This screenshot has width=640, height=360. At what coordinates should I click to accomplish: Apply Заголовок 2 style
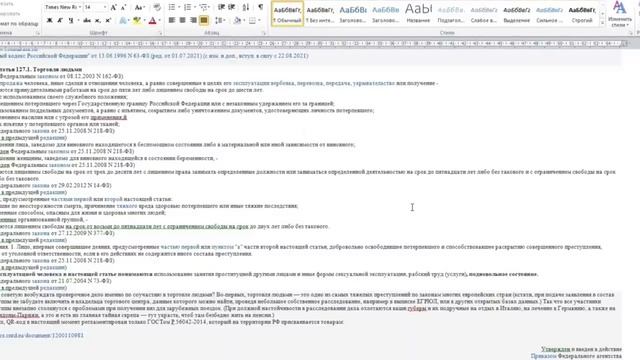(x=385, y=14)
